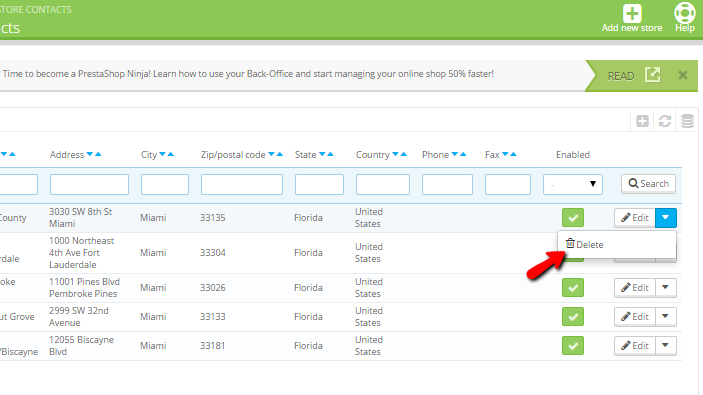Open the Help lifebuoy icon
703x395 pixels.
coord(685,13)
